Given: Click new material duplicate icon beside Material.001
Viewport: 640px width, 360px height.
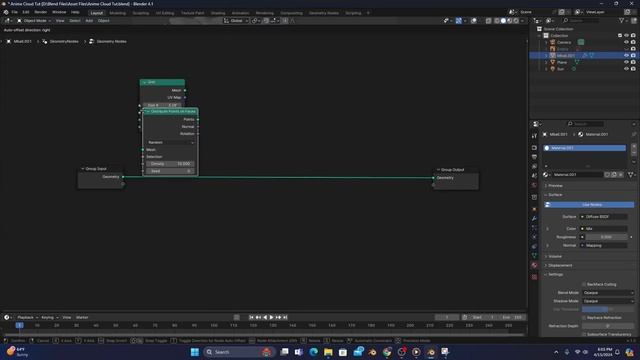Looking at the screenshot, I should point(614,175).
